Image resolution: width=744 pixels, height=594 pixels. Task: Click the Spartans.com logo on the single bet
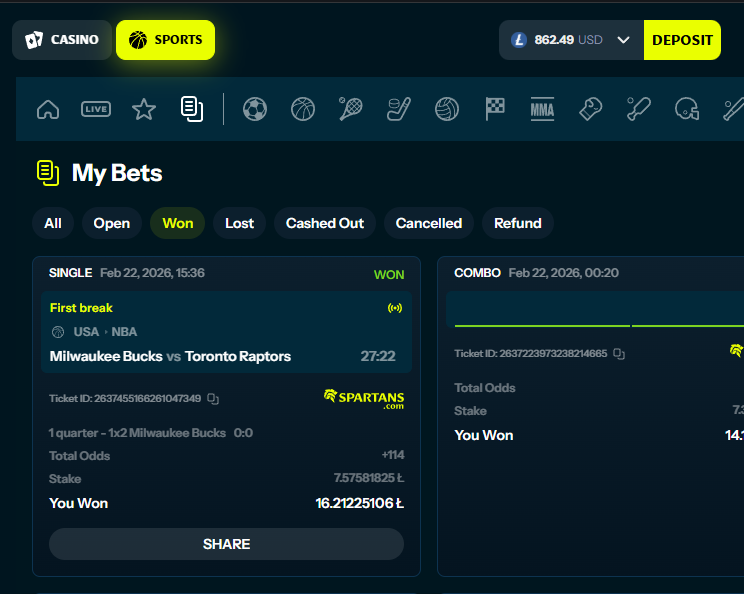coord(364,399)
